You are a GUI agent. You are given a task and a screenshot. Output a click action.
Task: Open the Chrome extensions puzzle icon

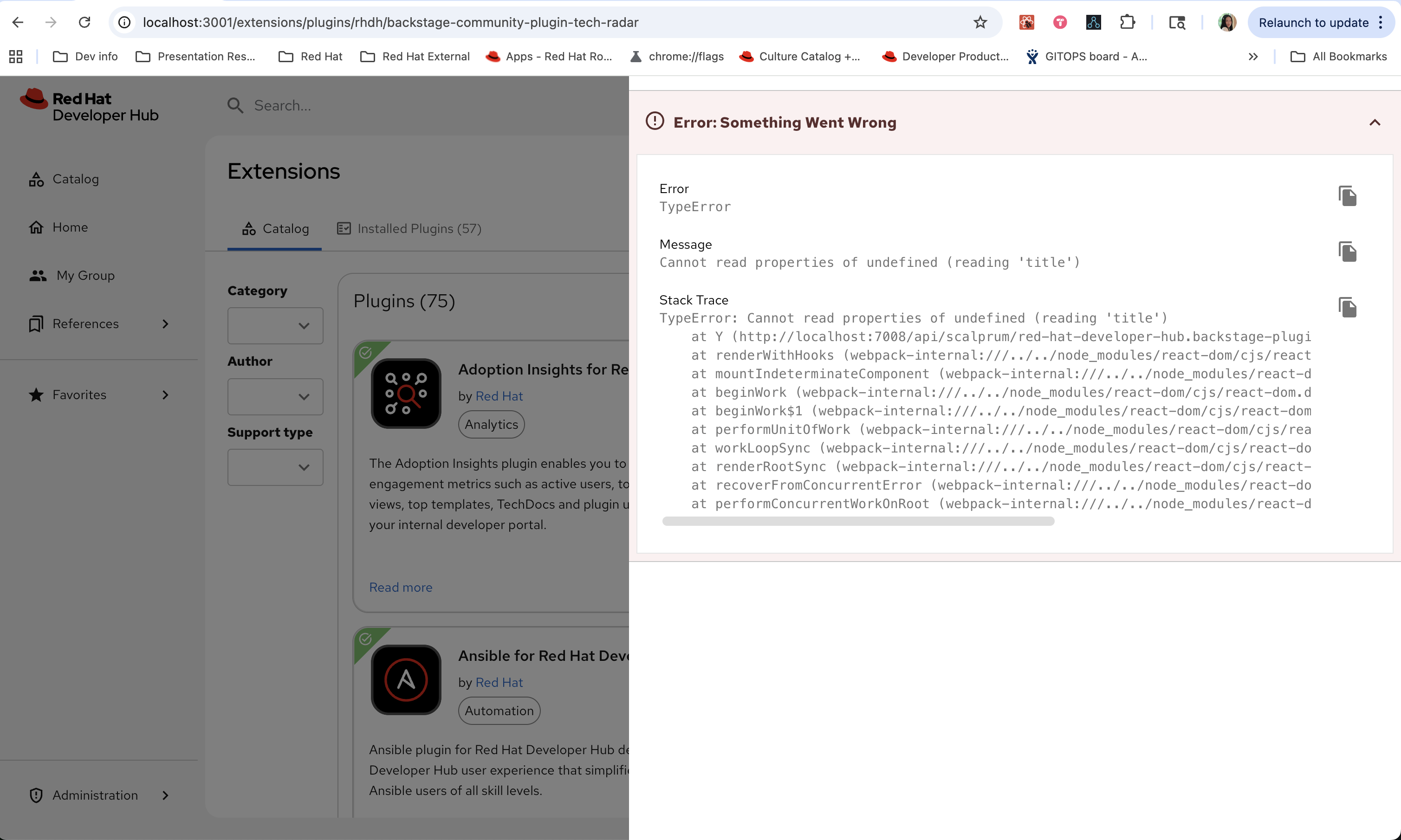coord(1127,22)
